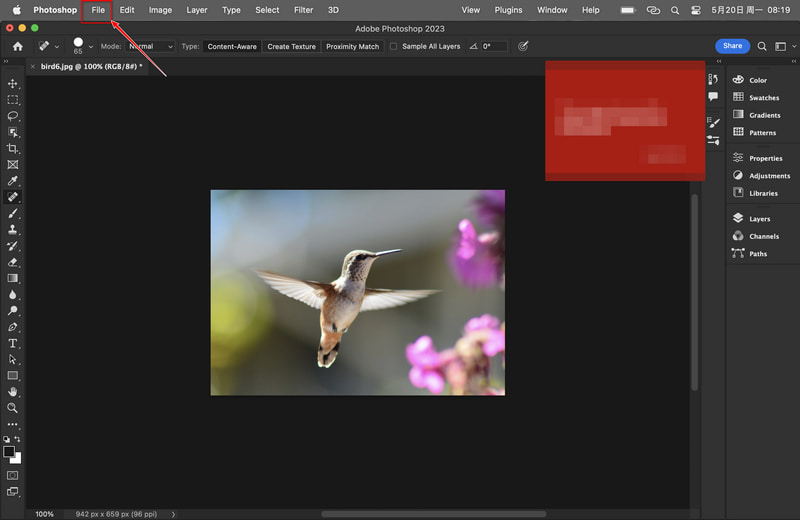This screenshot has height=520, width=800.
Task: Open the Window menu
Action: tap(552, 10)
